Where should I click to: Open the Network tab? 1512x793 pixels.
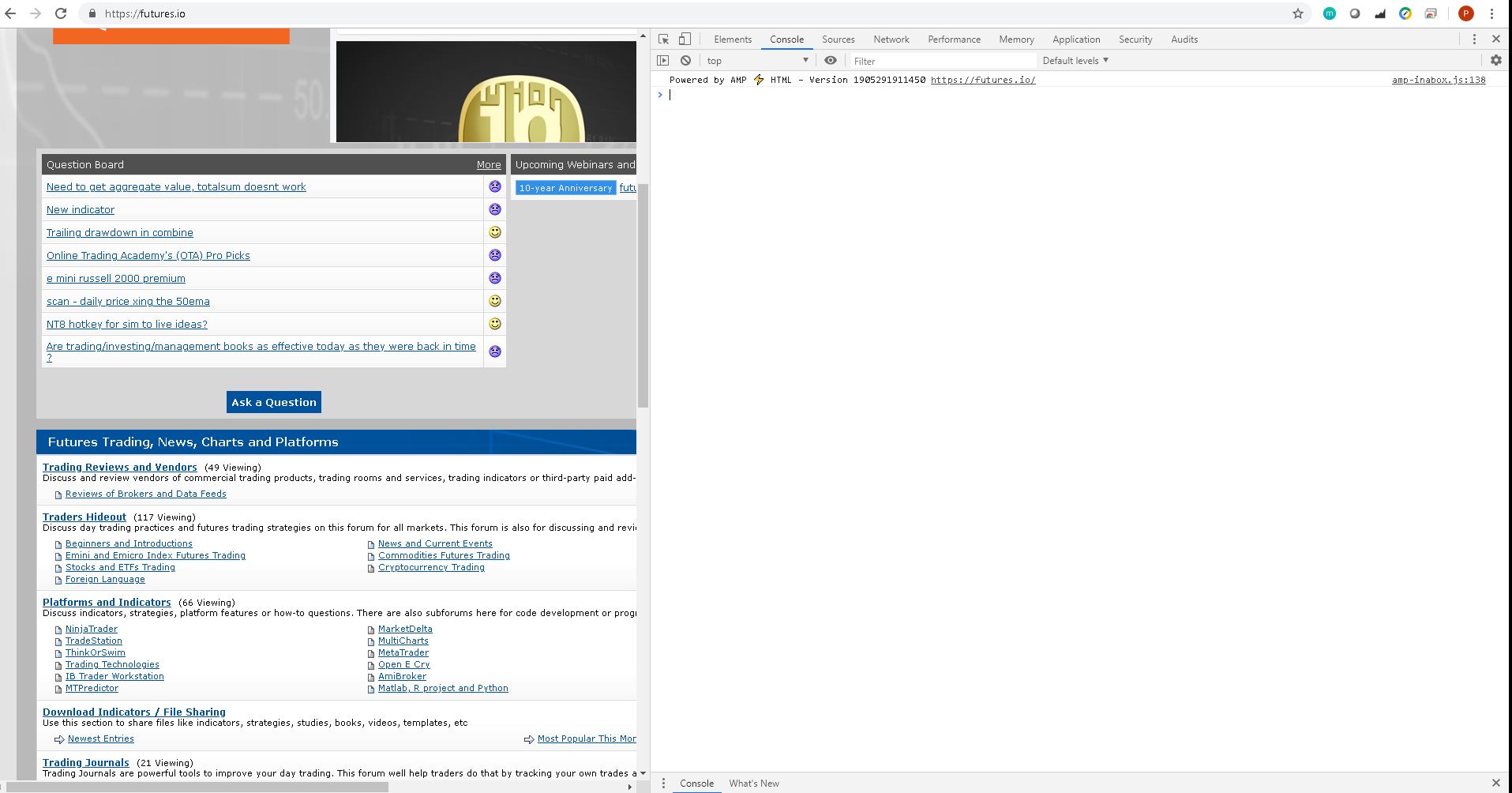pyautogui.click(x=891, y=39)
